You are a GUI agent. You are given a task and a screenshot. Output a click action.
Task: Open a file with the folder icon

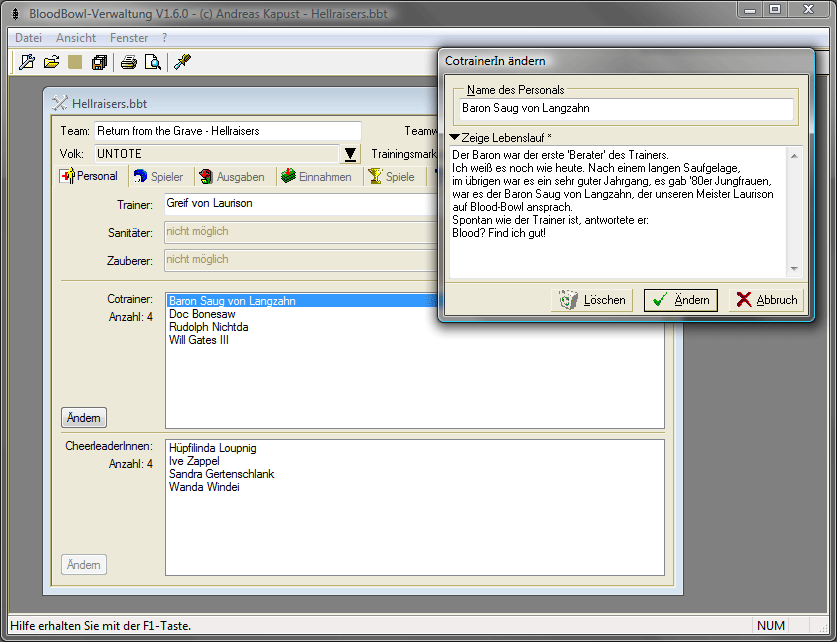point(52,62)
